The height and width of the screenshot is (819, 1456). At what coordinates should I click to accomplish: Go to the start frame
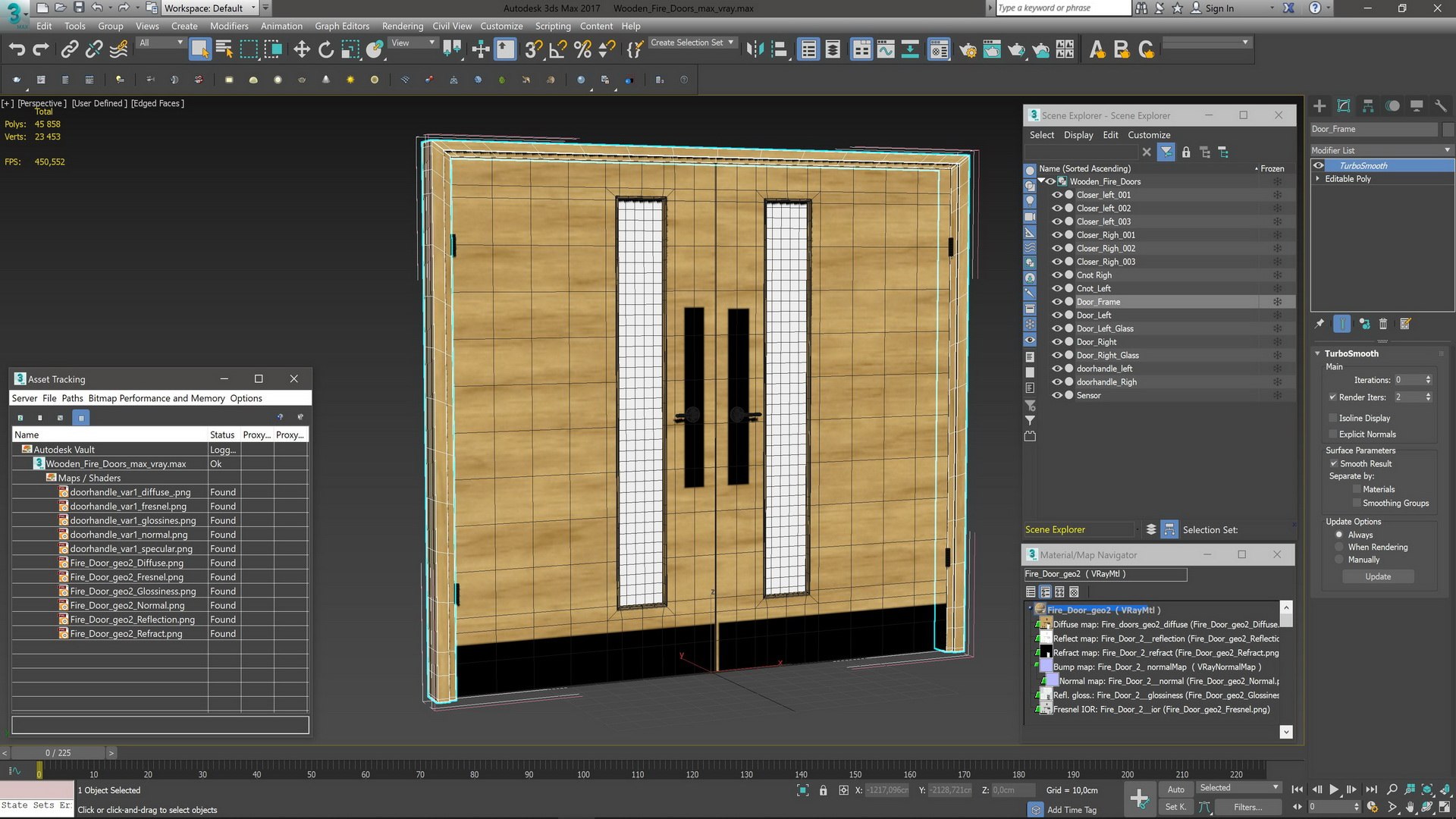coord(1298,789)
